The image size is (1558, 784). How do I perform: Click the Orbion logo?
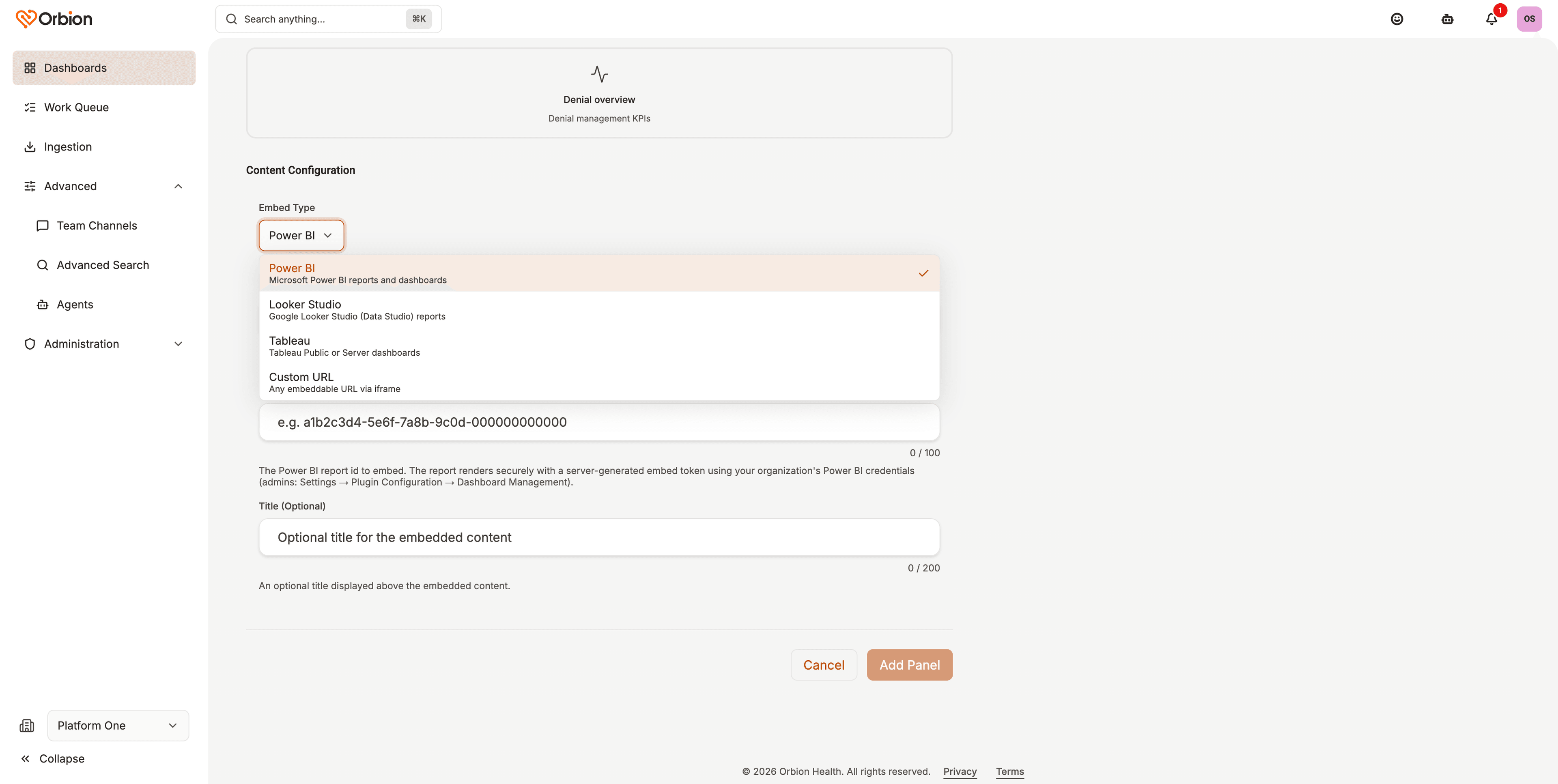tap(54, 19)
